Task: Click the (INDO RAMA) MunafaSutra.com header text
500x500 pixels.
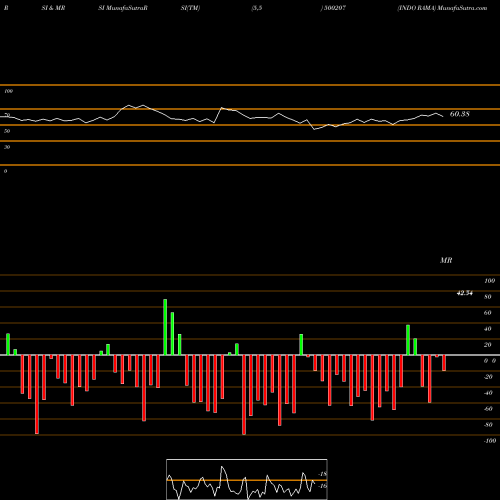Action: [442, 8]
